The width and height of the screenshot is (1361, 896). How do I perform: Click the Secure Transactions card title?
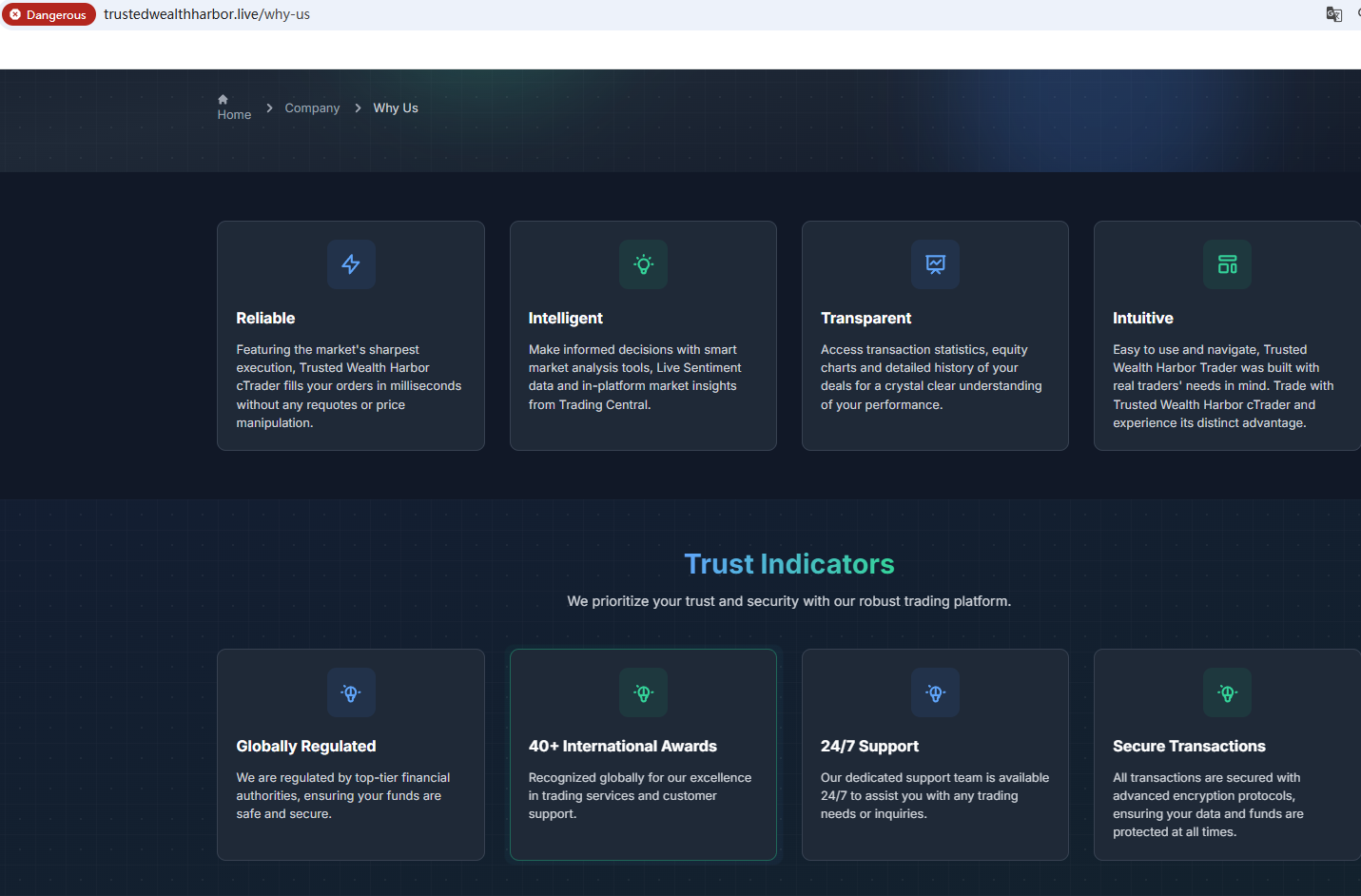click(x=1188, y=747)
